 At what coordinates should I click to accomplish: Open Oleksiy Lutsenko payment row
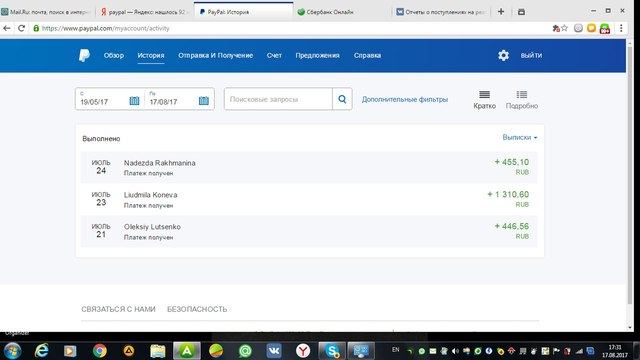pos(309,231)
